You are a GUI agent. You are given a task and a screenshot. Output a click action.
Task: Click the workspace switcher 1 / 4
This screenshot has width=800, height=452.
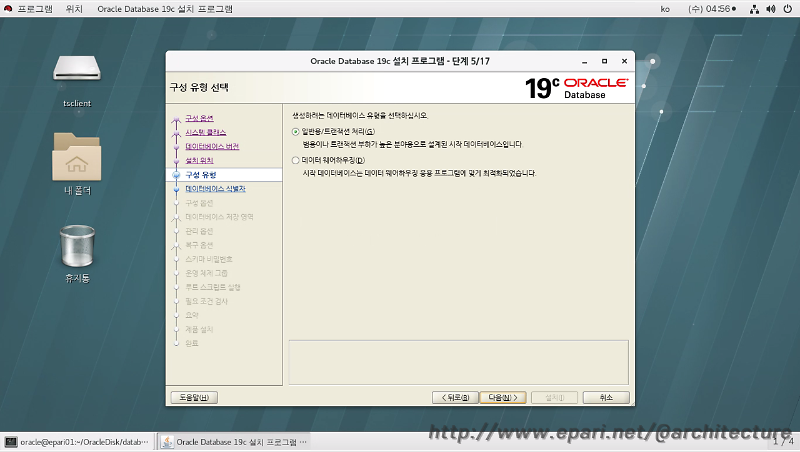point(783,441)
